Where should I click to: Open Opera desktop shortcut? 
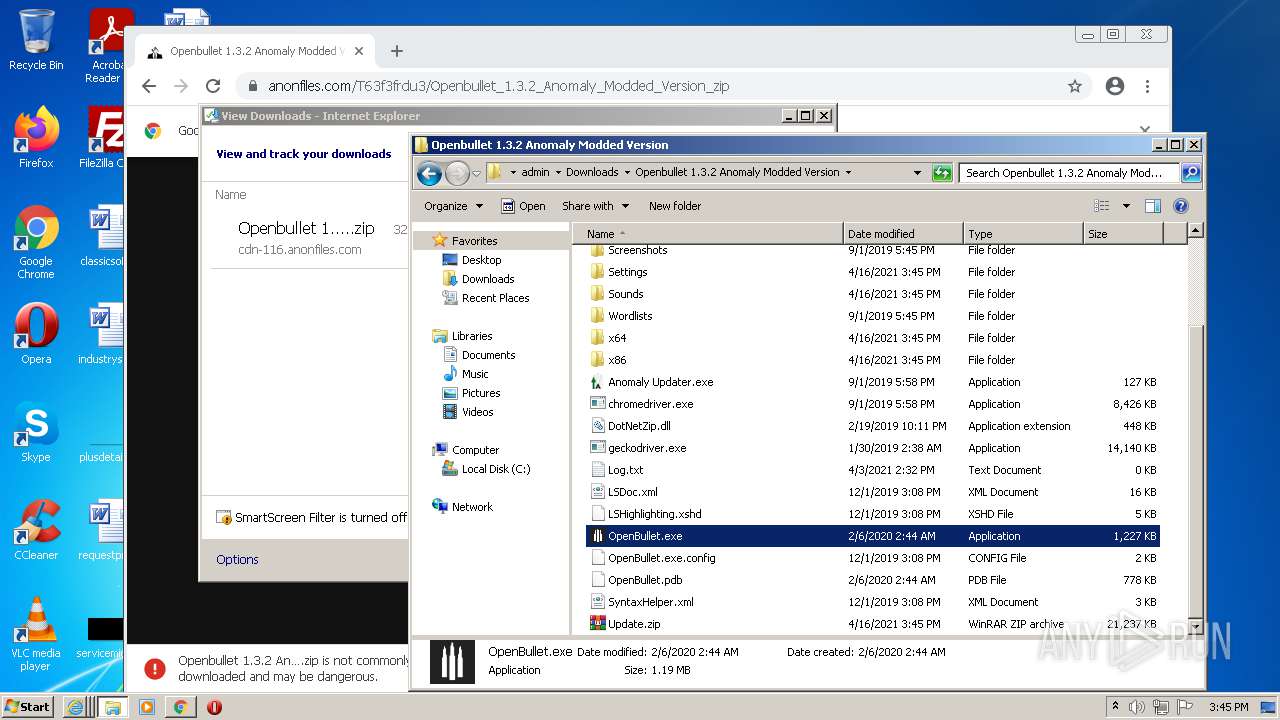click(x=36, y=334)
